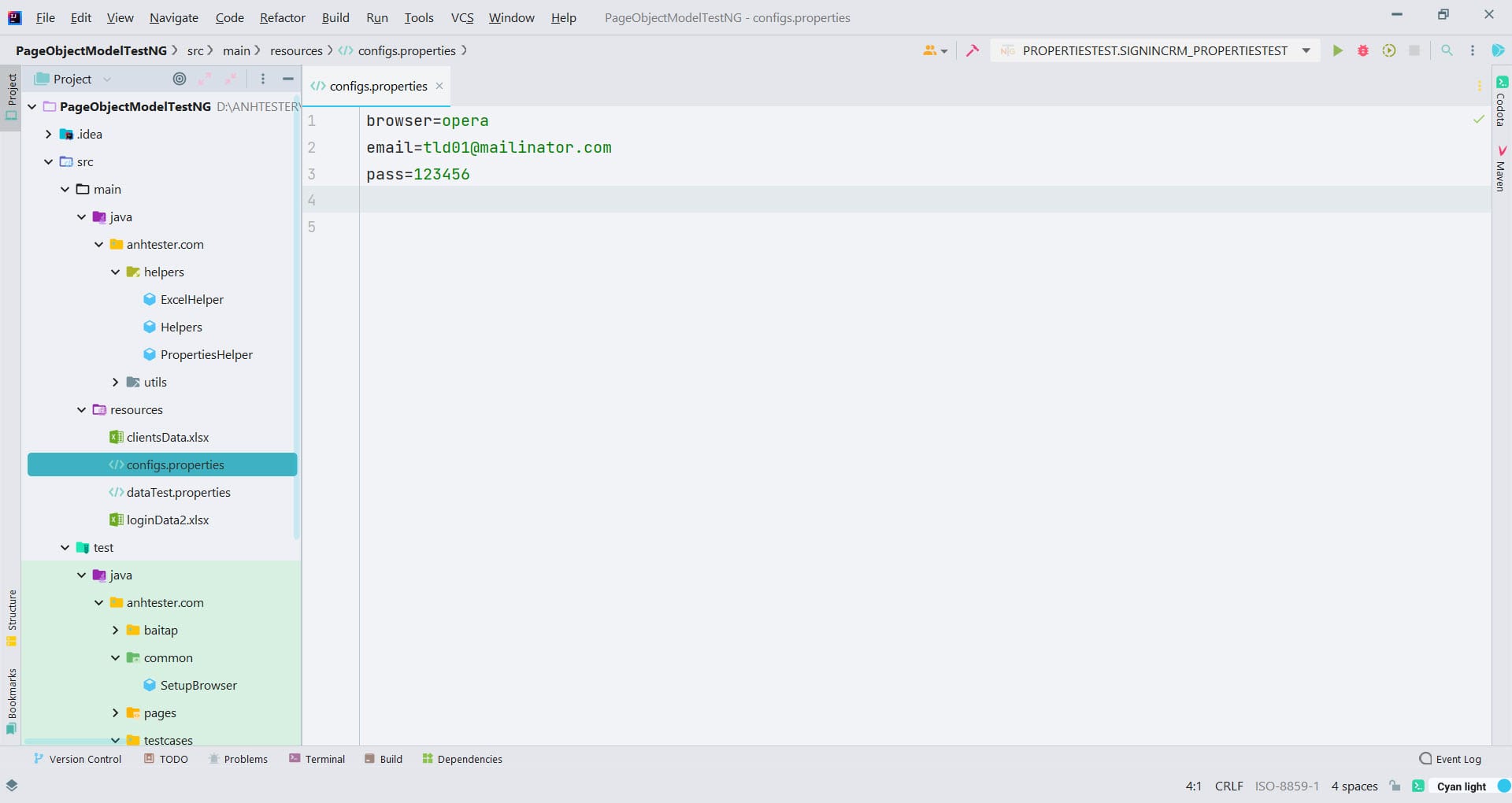
Task: Expand the utils package
Action: (116, 382)
